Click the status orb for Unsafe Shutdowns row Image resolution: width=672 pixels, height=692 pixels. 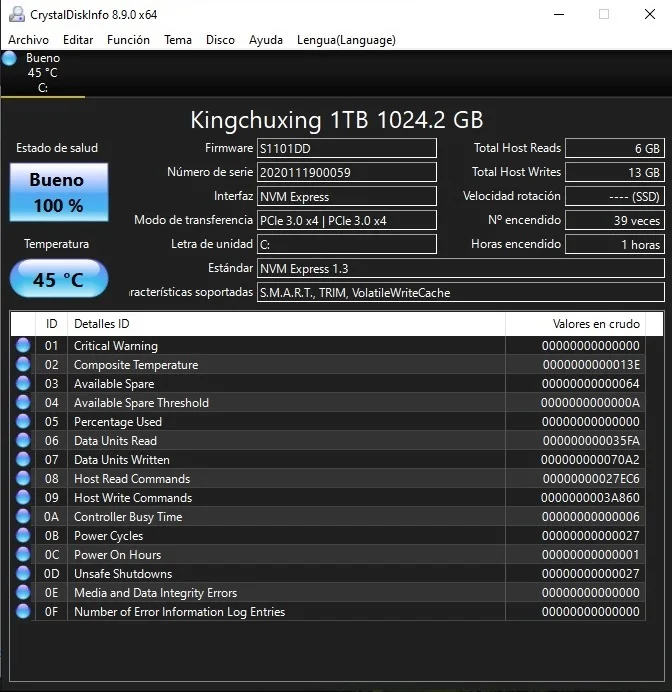coord(23,573)
